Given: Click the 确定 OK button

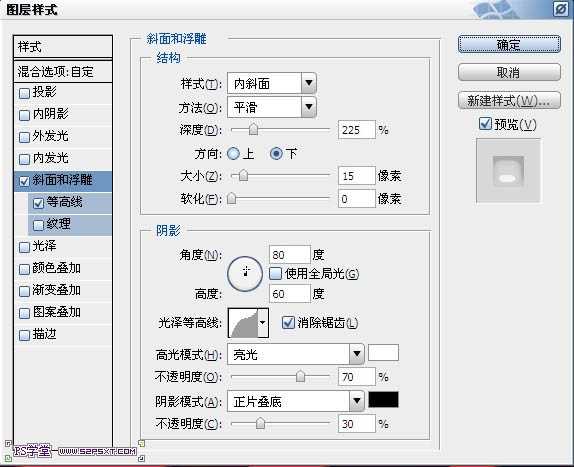Looking at the screenshot, I should pos(509,45).
